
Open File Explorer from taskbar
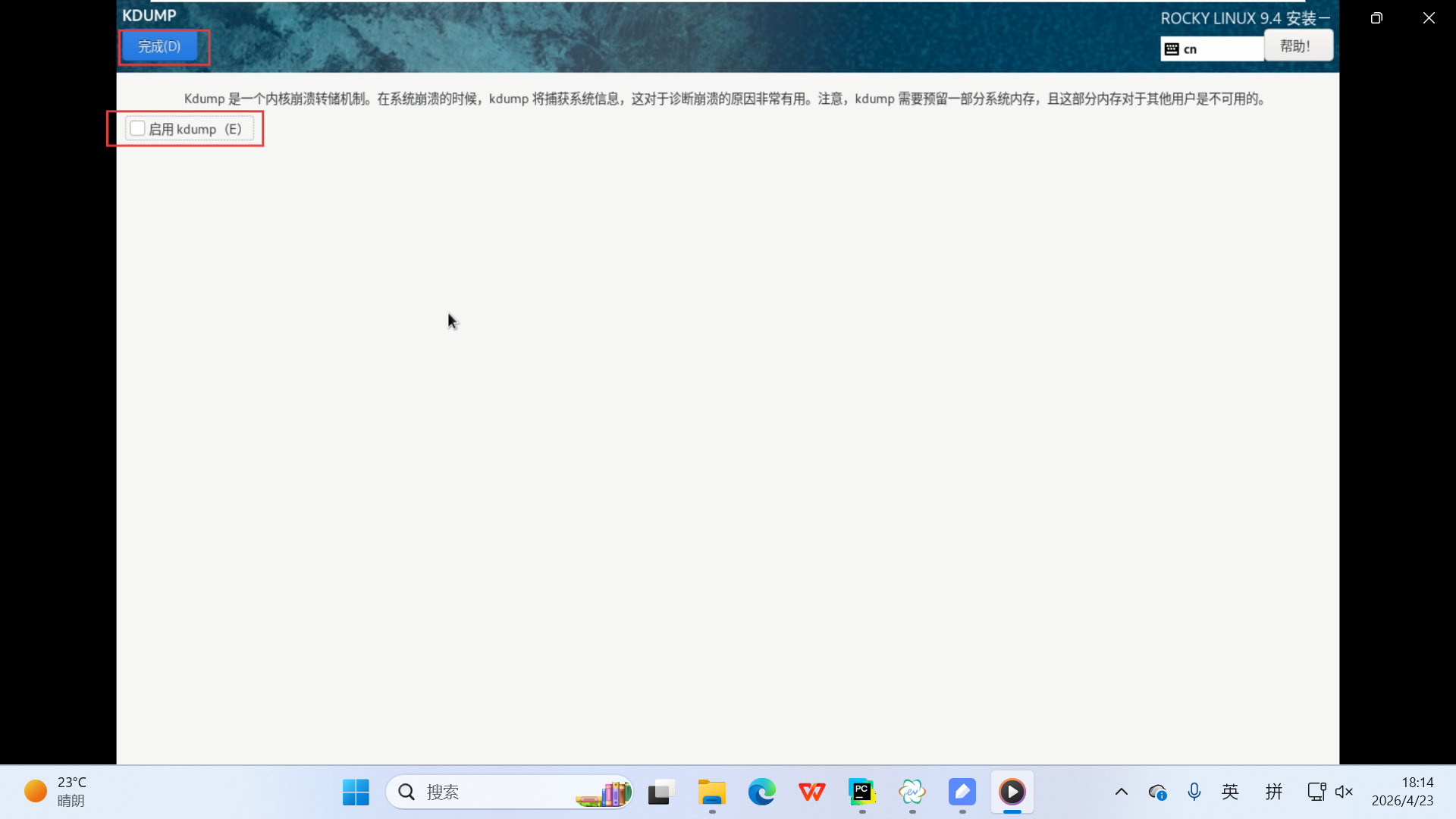(711, 792)
